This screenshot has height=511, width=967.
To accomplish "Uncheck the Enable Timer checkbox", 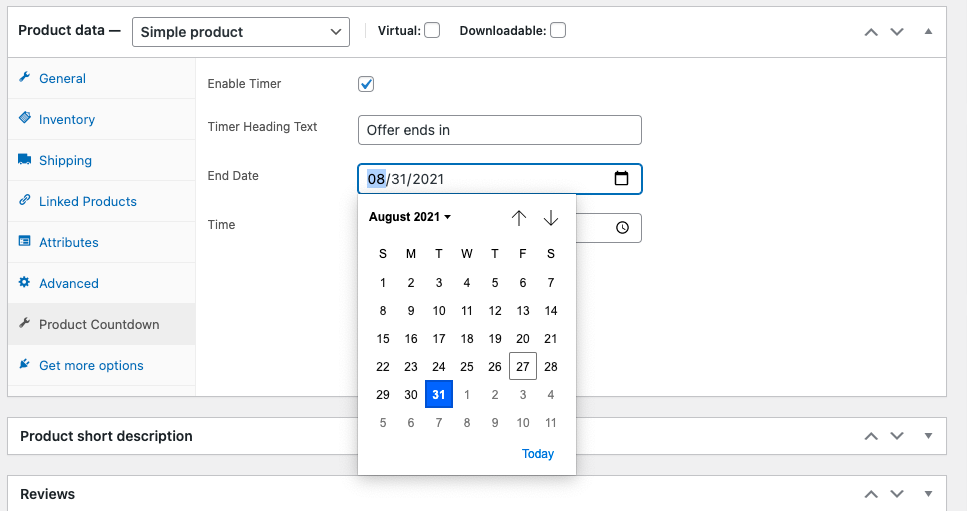I will point(366,84).
